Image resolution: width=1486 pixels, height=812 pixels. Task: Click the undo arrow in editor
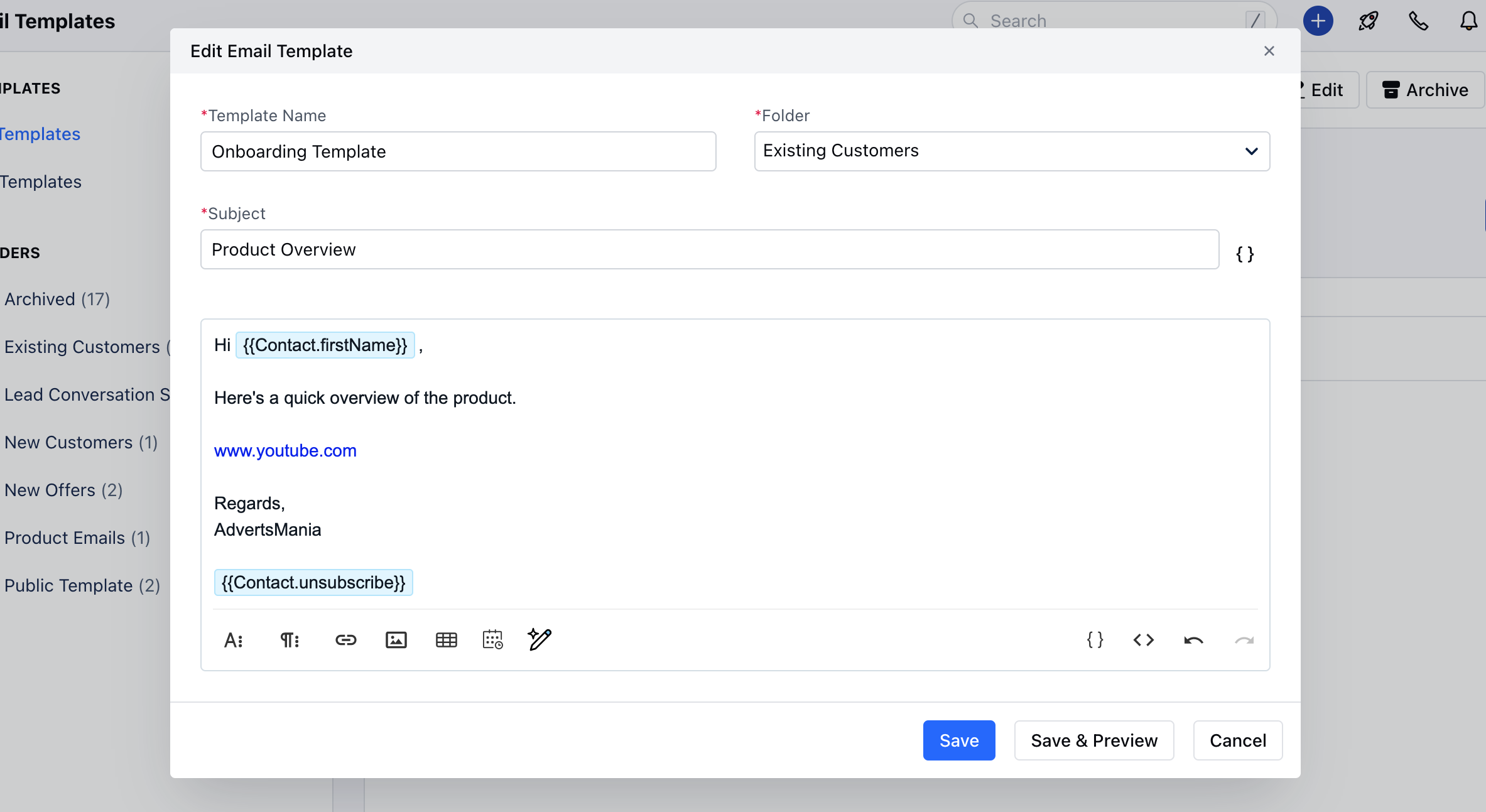(1193, 640)
